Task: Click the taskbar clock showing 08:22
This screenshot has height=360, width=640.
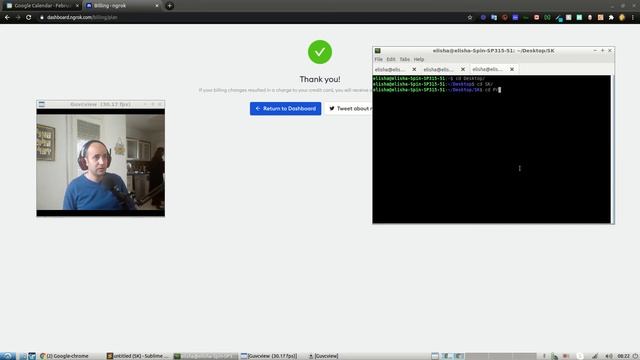Action: [623, 356]
